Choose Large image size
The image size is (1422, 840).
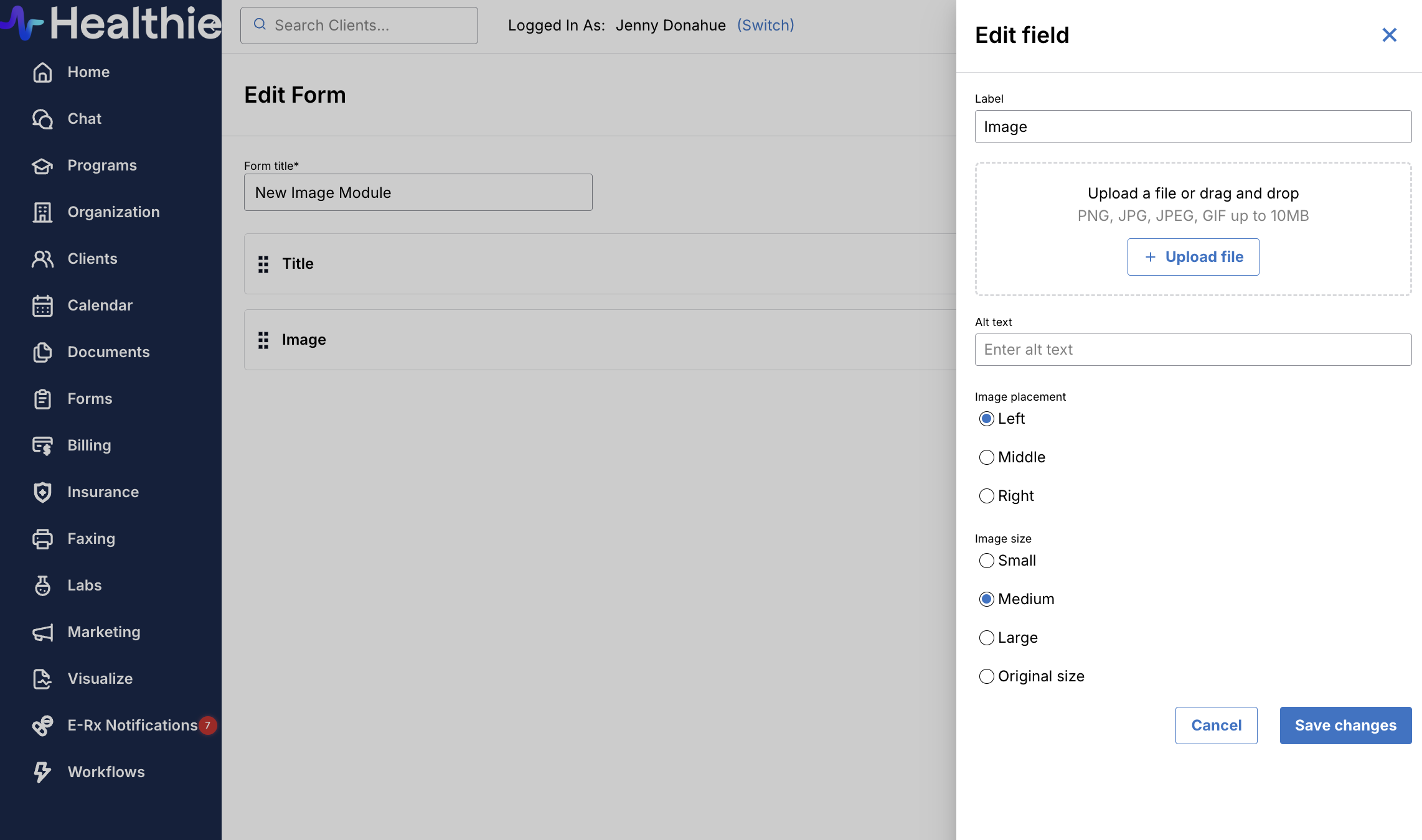click(x=986, y=638)
